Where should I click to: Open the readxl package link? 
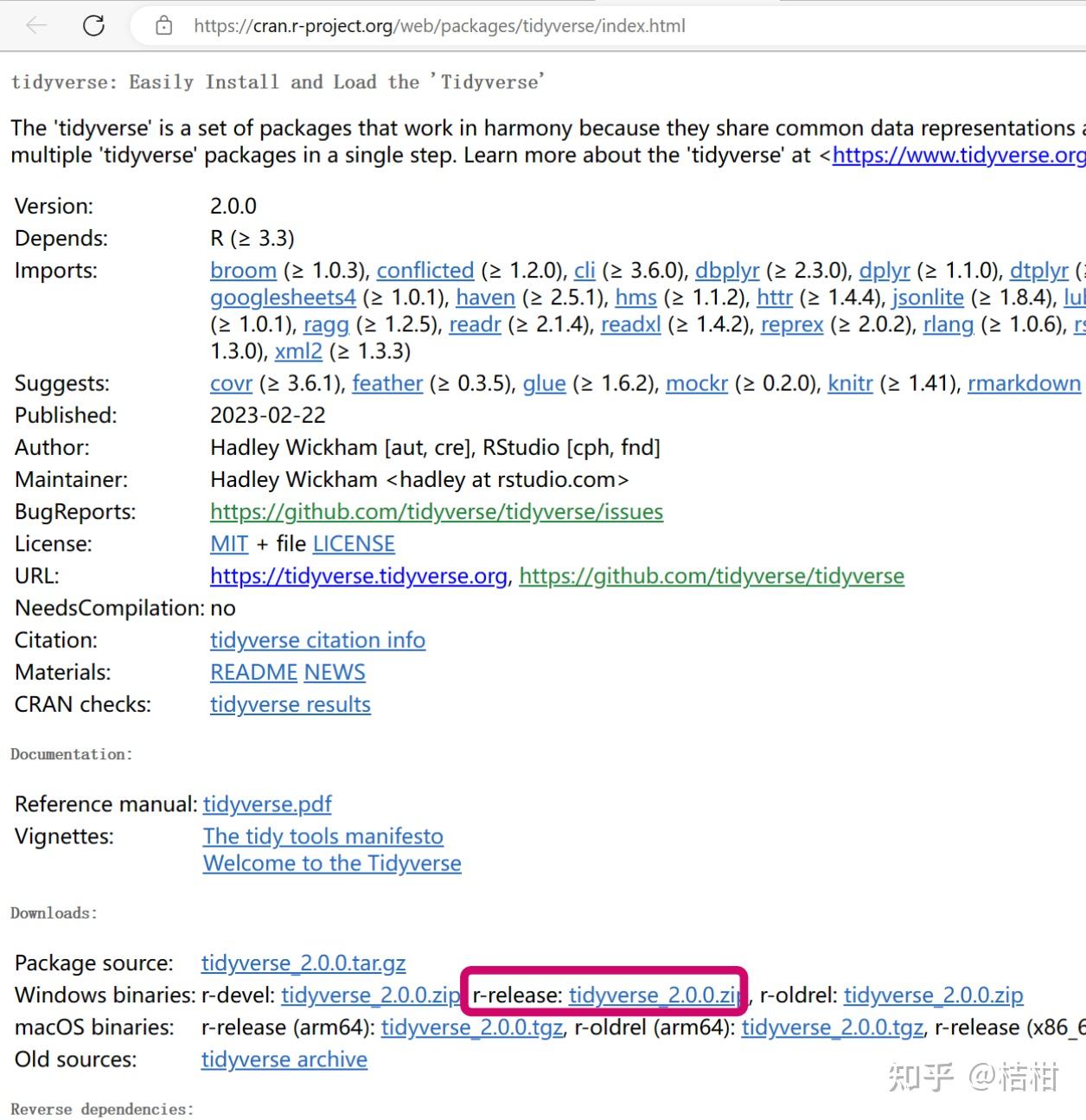coord(631,324)
